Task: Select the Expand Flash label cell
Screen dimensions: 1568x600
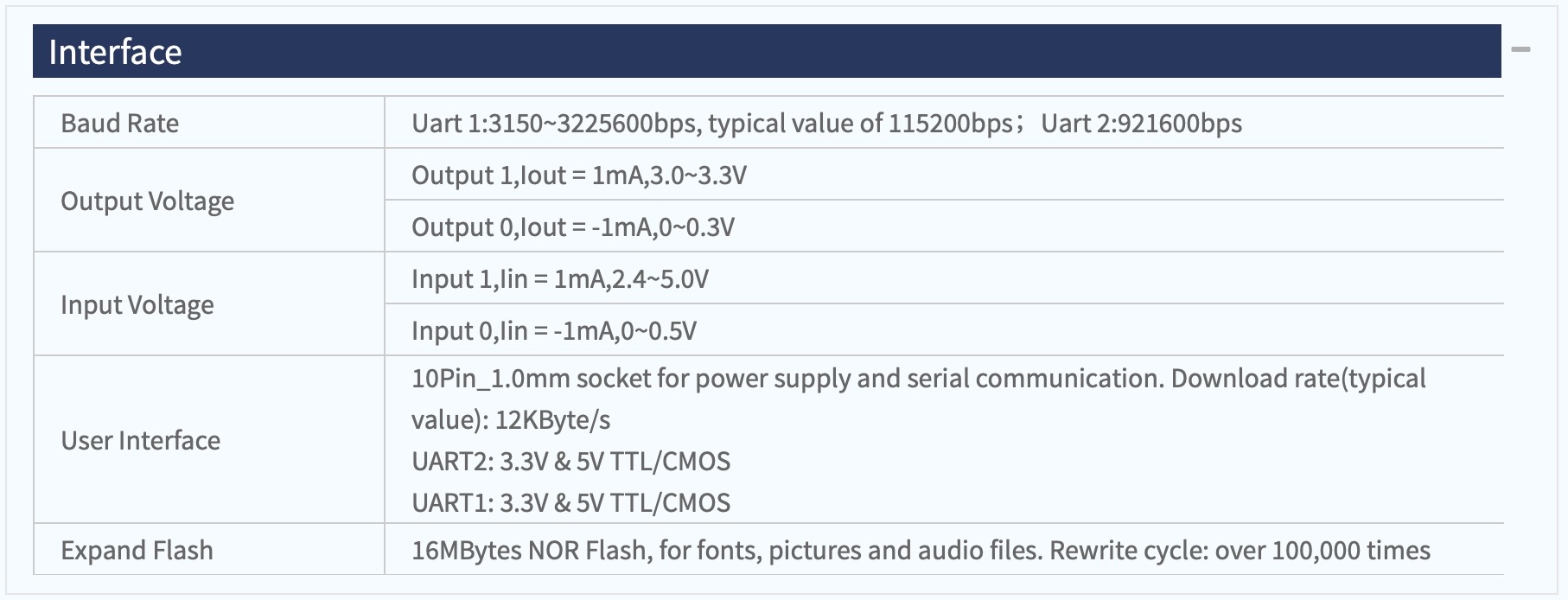Action: pyautogui.click(x=209, y=549)
